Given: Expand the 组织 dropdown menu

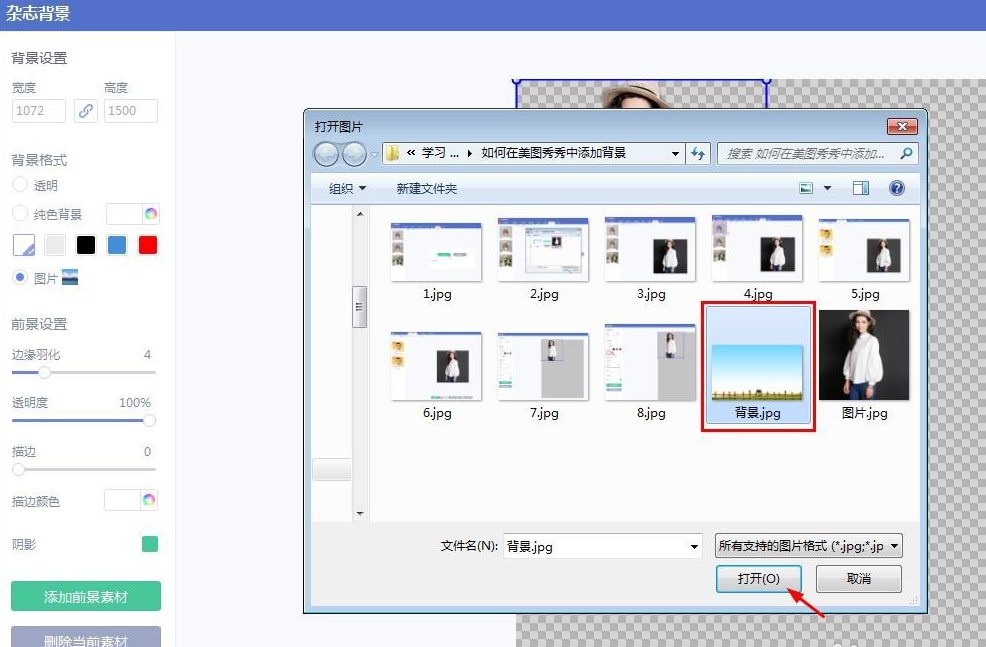Looking at the screenshot, I should (x=347, y=188).
